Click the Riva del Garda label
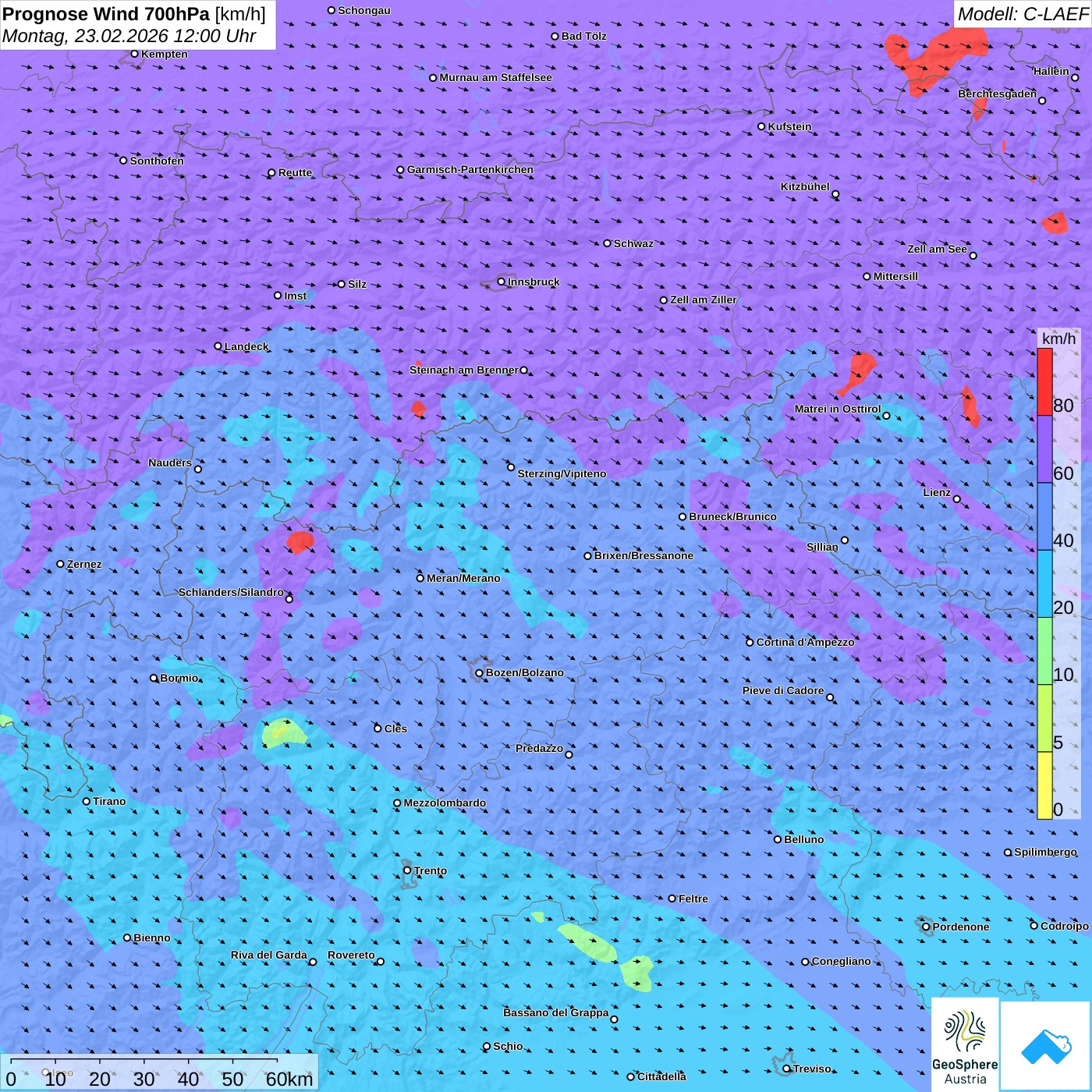Image resolution: width=1092 pixels, height=1092 pixels. (x=269, y=955)
